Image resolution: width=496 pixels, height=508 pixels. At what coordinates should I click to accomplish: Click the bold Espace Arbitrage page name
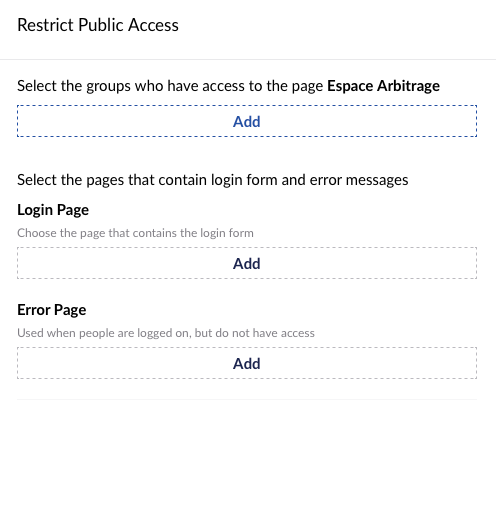point(383,86)
